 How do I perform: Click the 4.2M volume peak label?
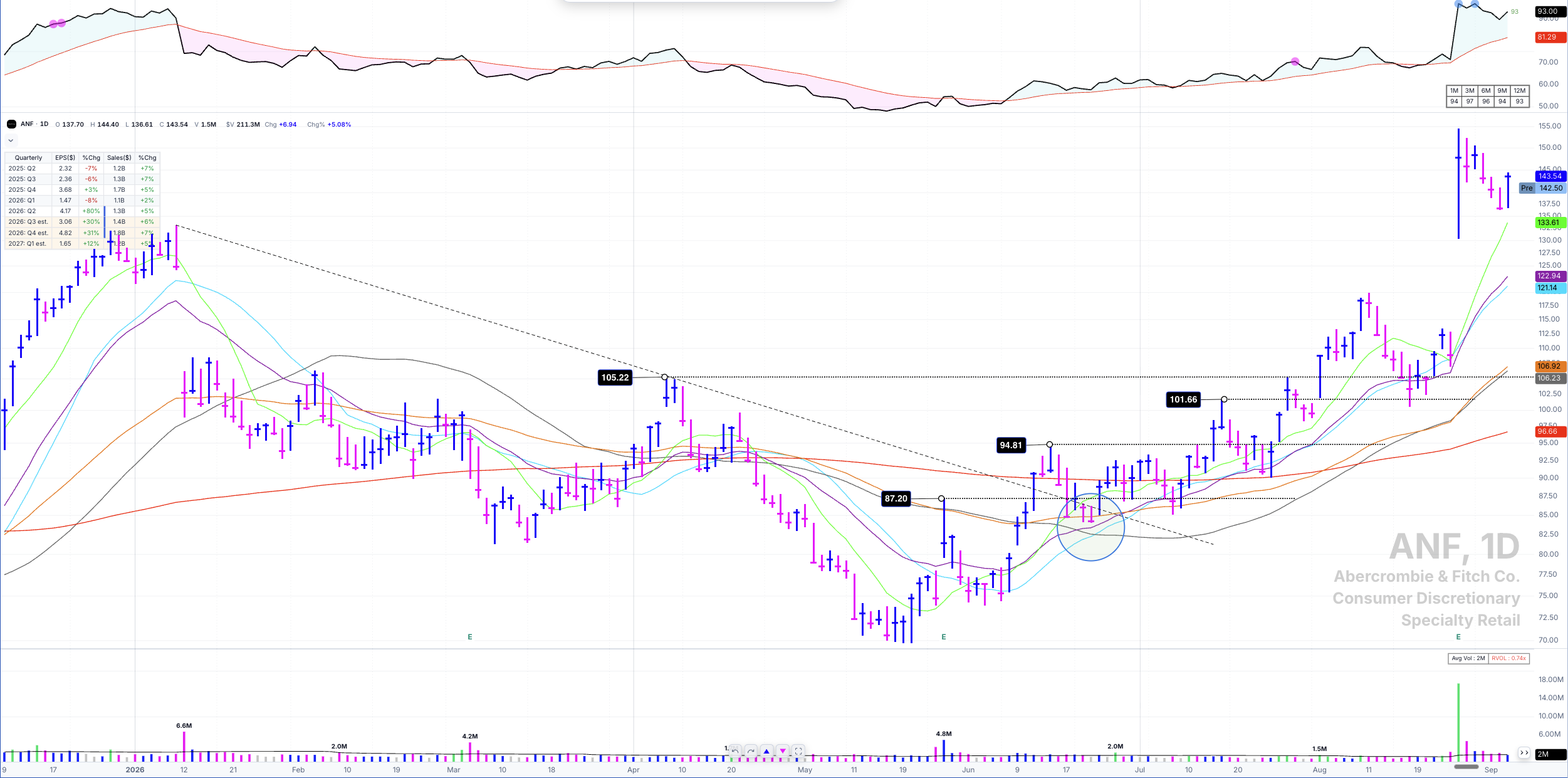tap(470, 736)
